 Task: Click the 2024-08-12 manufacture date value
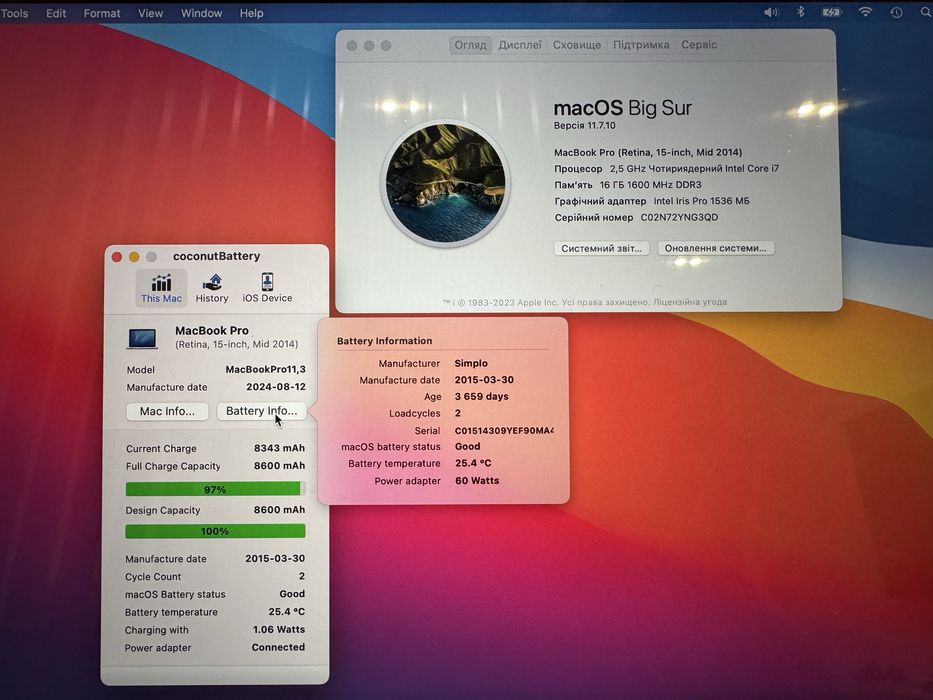click(x=276, y=387)
